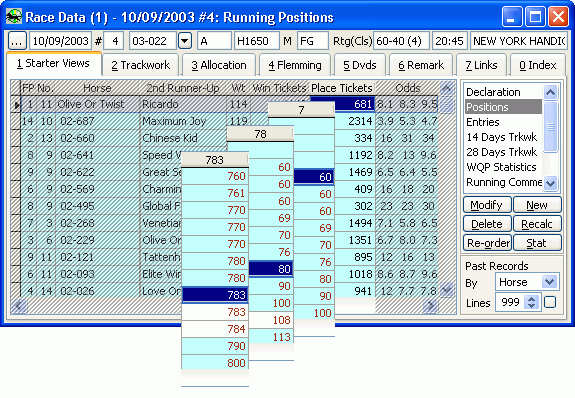
Task: Click views list scroll down arrow
Action: pyautogui.click(x=550, y=183)
